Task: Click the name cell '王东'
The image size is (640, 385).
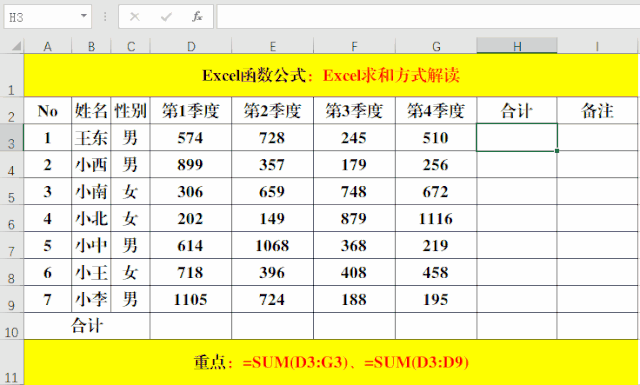Action: click(x=91, y=137)
